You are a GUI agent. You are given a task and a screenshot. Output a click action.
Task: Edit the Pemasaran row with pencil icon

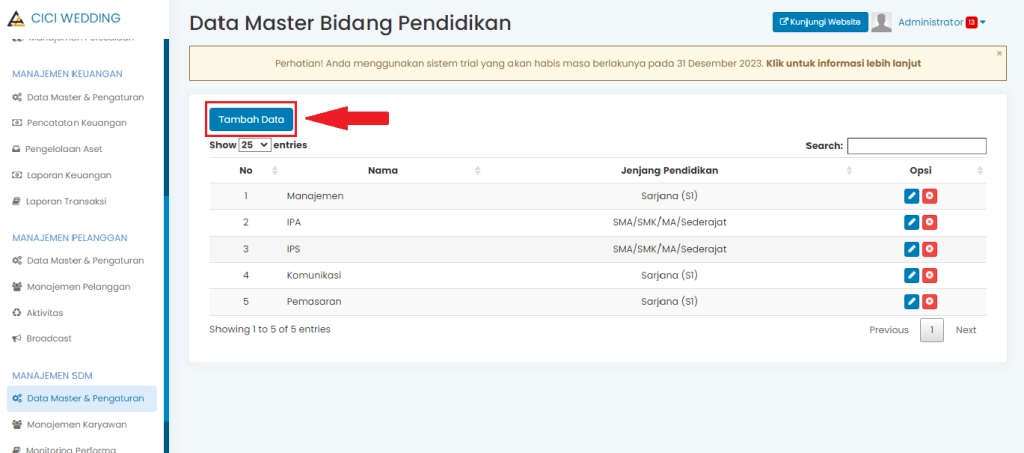(x=912, y=302)
